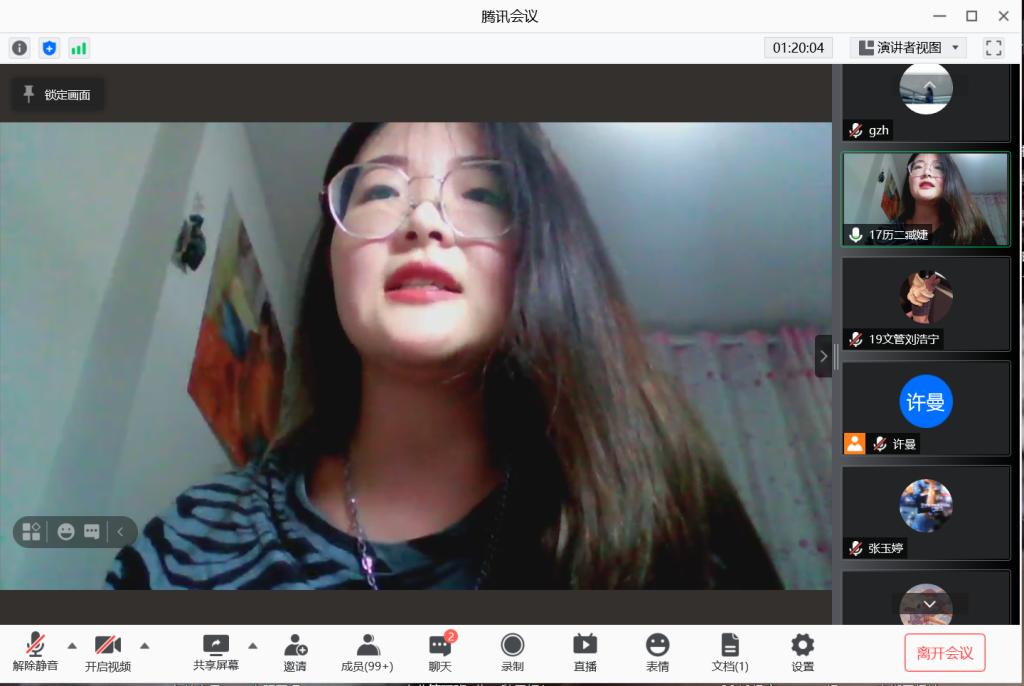Viewport: 1024px width, 686px height.
Task: Open the members list 成员(99+)
Action: pos(367,652)
